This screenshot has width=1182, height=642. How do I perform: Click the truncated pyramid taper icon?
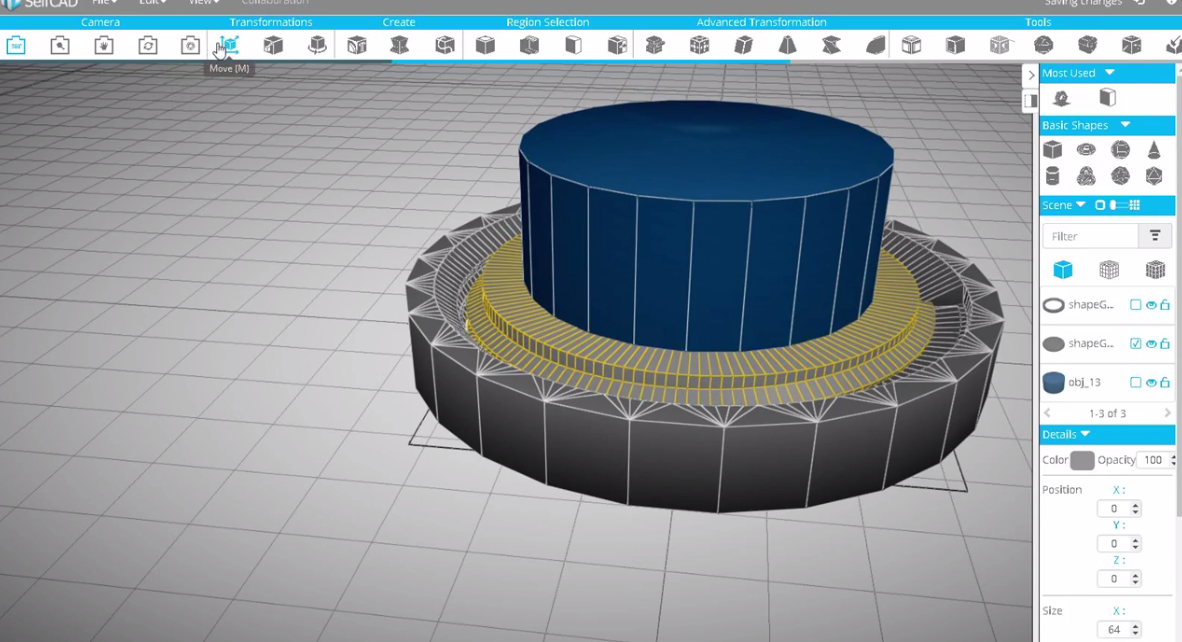point(787,45)
